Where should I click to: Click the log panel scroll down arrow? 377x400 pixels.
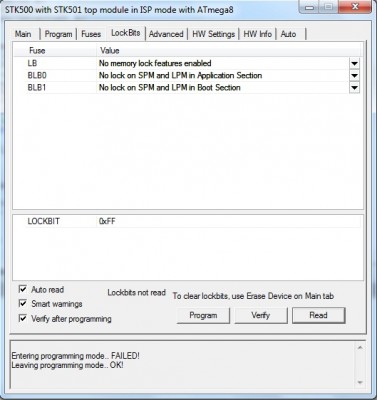pyautogui.click(x=360, y=382)
